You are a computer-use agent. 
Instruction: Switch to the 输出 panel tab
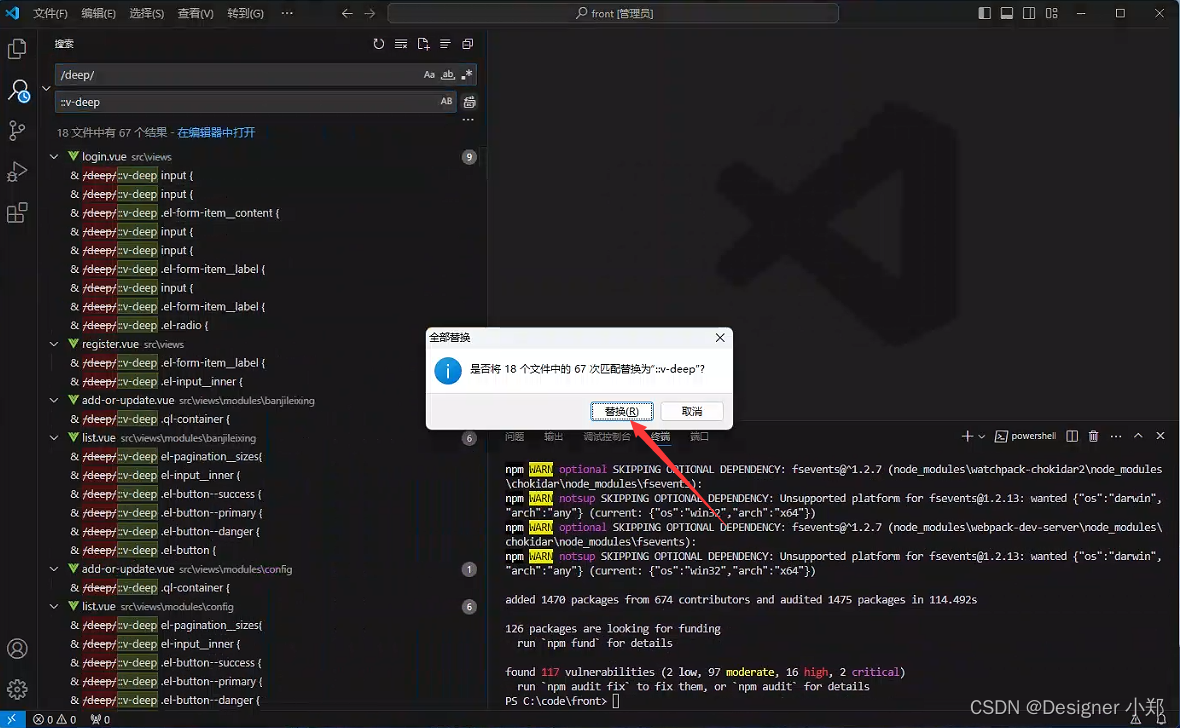(x=553, y=437)
